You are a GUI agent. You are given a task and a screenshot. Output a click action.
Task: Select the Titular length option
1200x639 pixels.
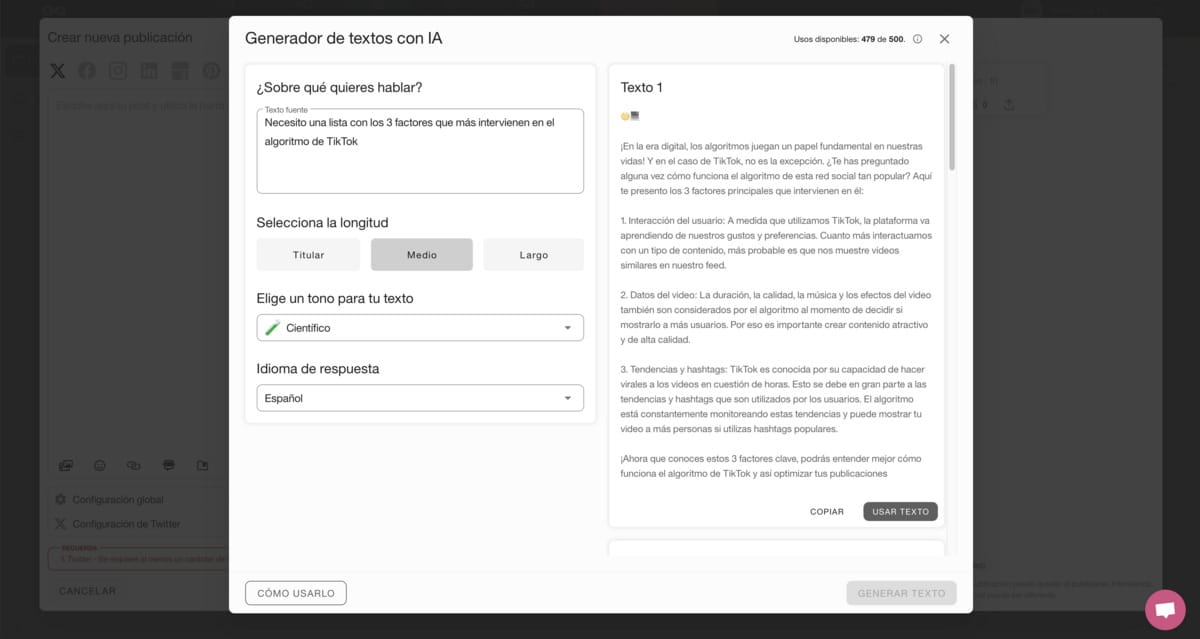tap(308, 254)
